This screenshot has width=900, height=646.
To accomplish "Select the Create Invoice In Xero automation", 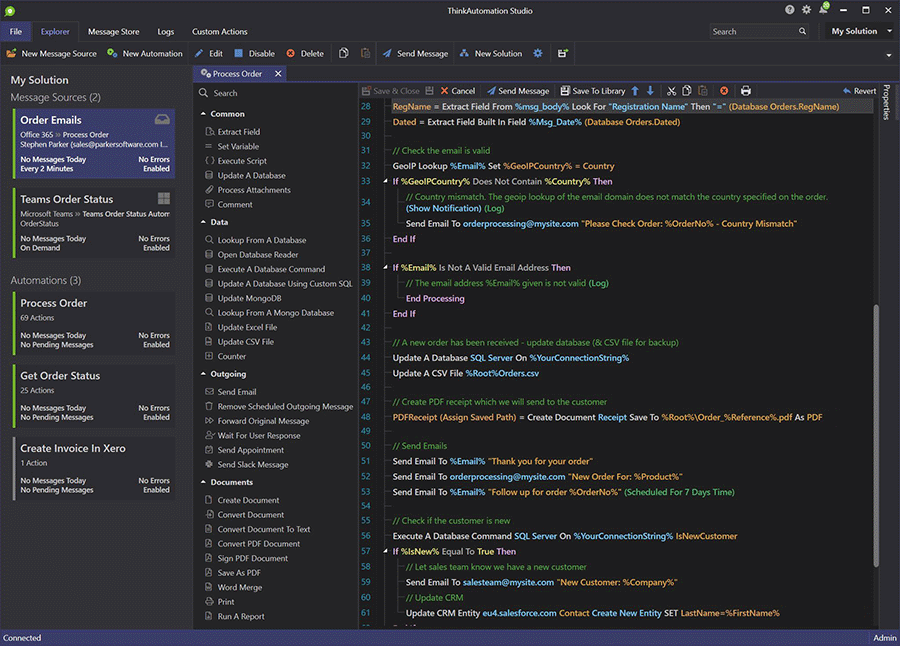I will [94, 469].
